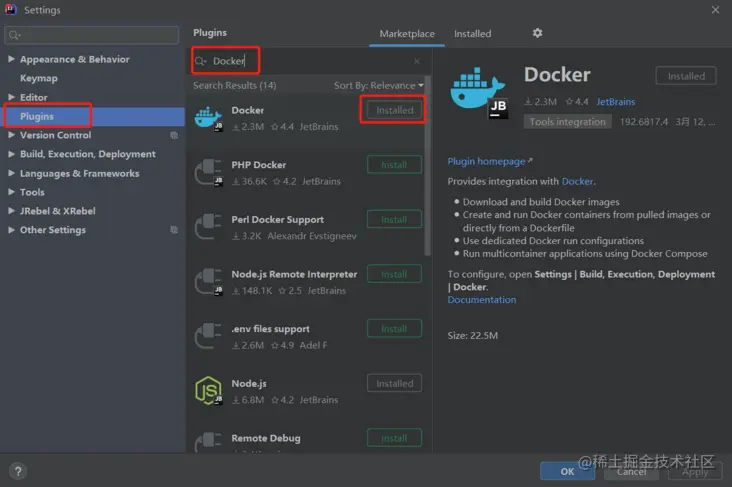Open the Documentation link
732x487 pixels.
(482, 300)
